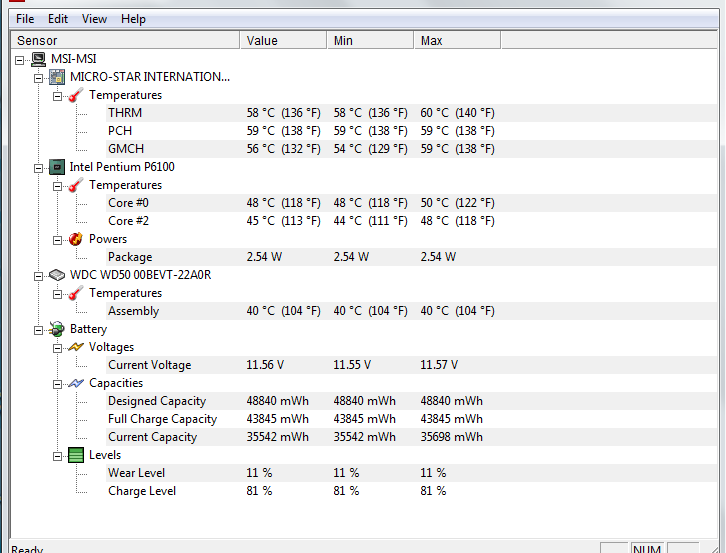Viewport: 726px width, 553px height.
Task: Select the Charge Level row
Action: point(411,491)
